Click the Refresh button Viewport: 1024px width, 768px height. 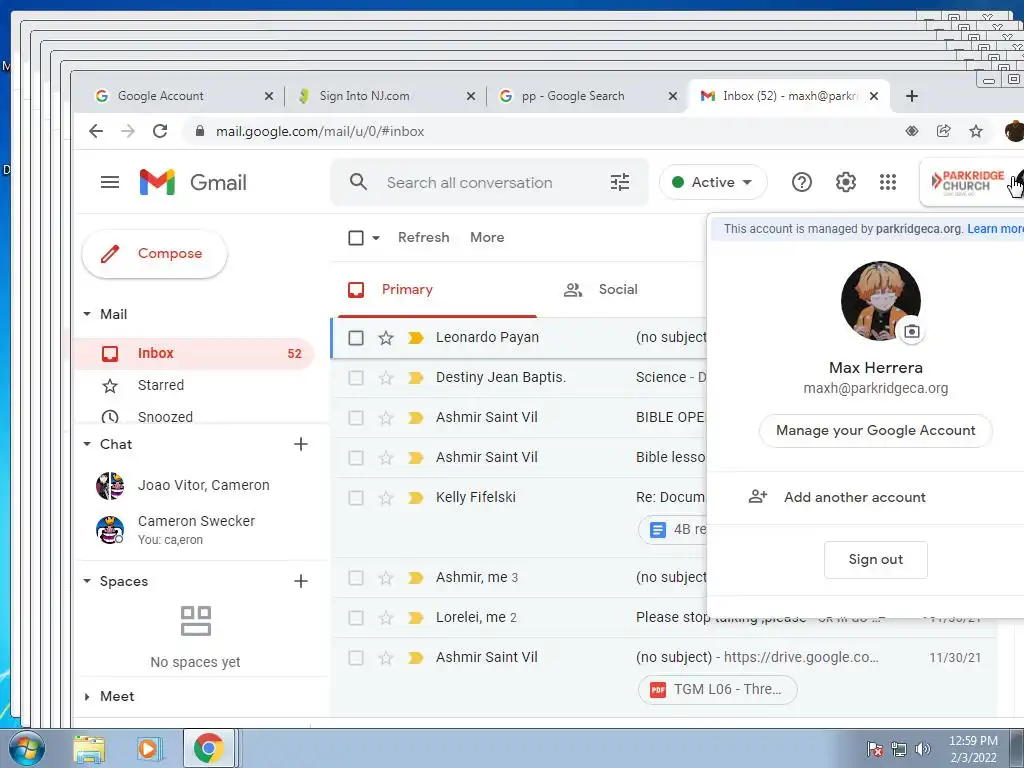(424, 238)
